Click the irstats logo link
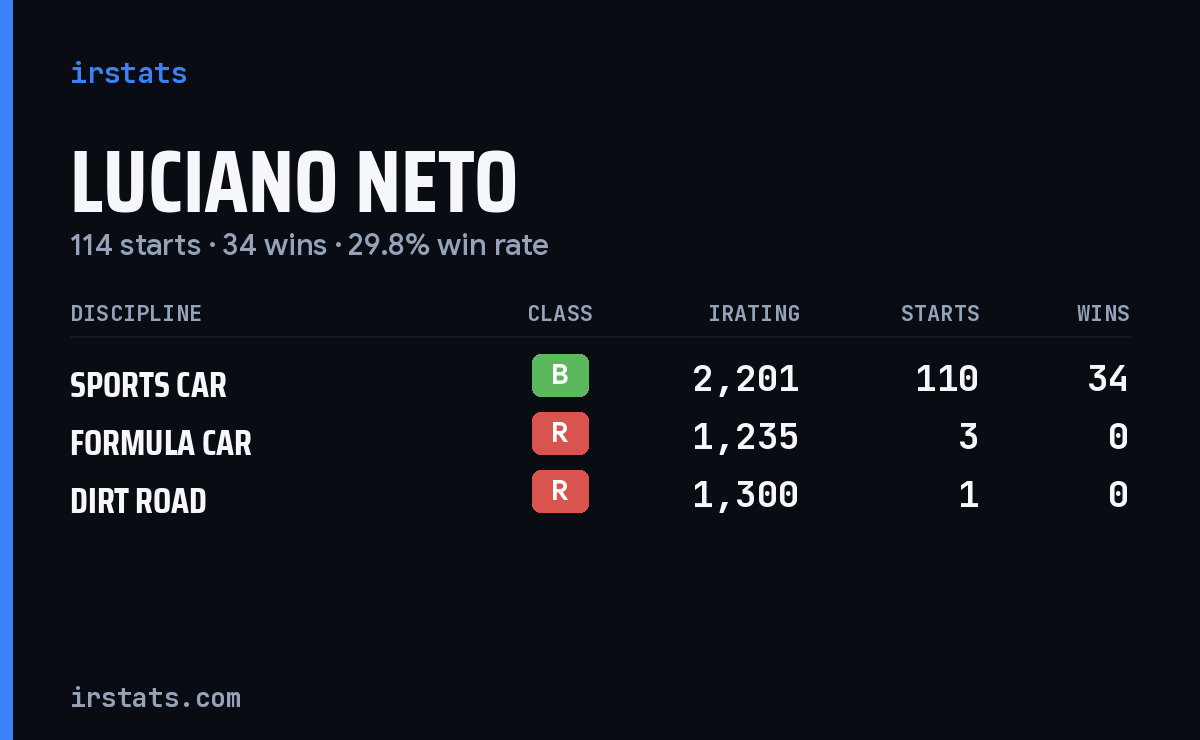 point(128,73)
